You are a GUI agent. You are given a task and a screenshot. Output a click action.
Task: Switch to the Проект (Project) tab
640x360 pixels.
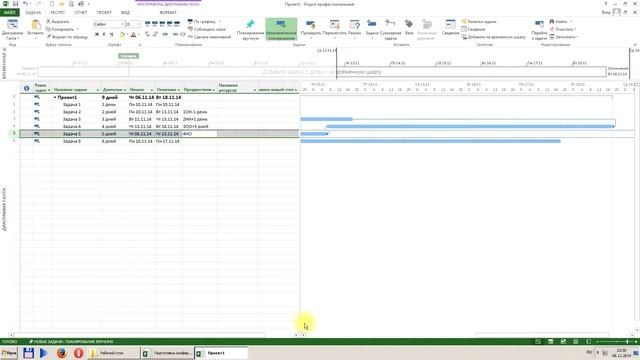(x=104, y=12)
